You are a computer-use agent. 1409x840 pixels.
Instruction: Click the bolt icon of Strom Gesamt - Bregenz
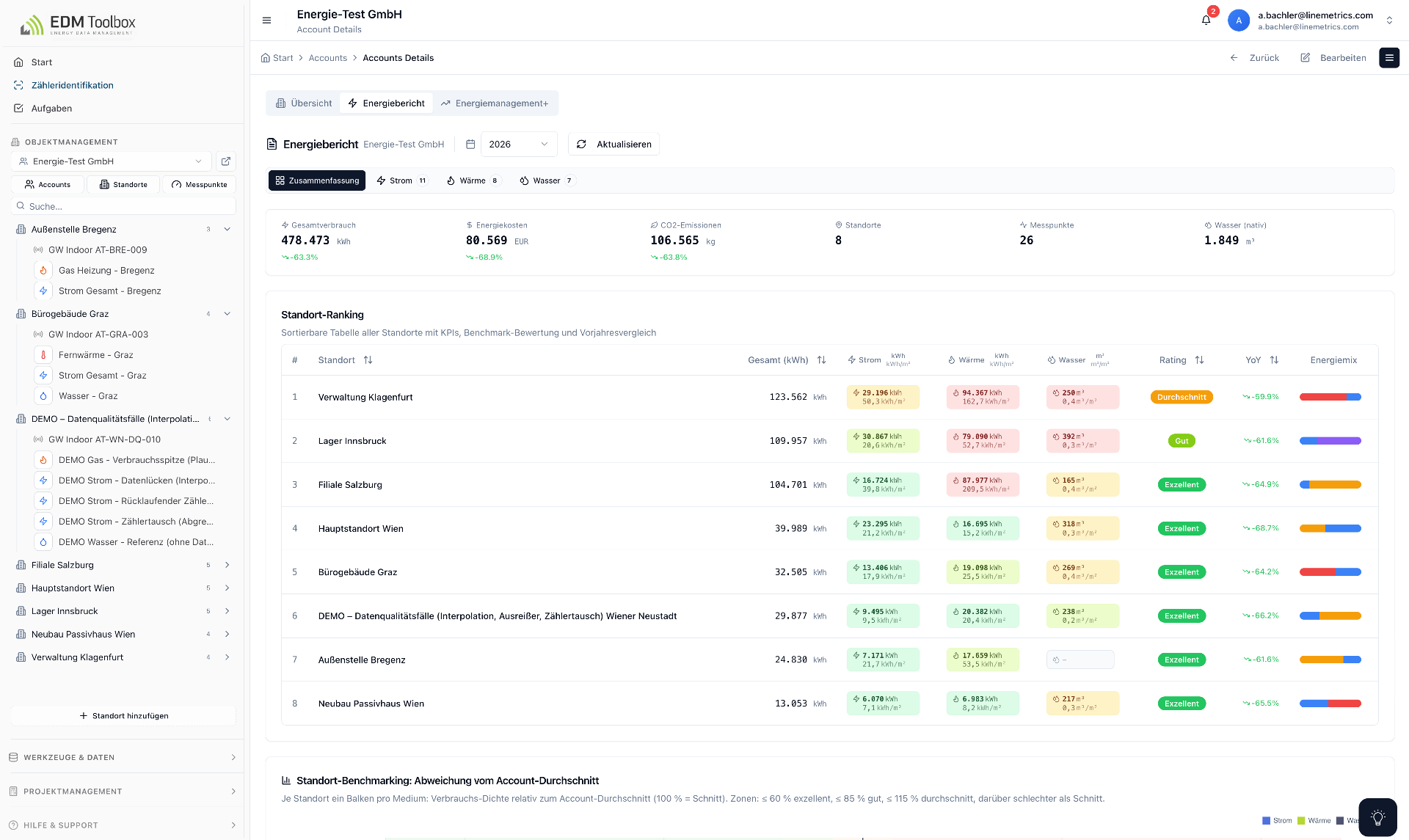[43, 291]
